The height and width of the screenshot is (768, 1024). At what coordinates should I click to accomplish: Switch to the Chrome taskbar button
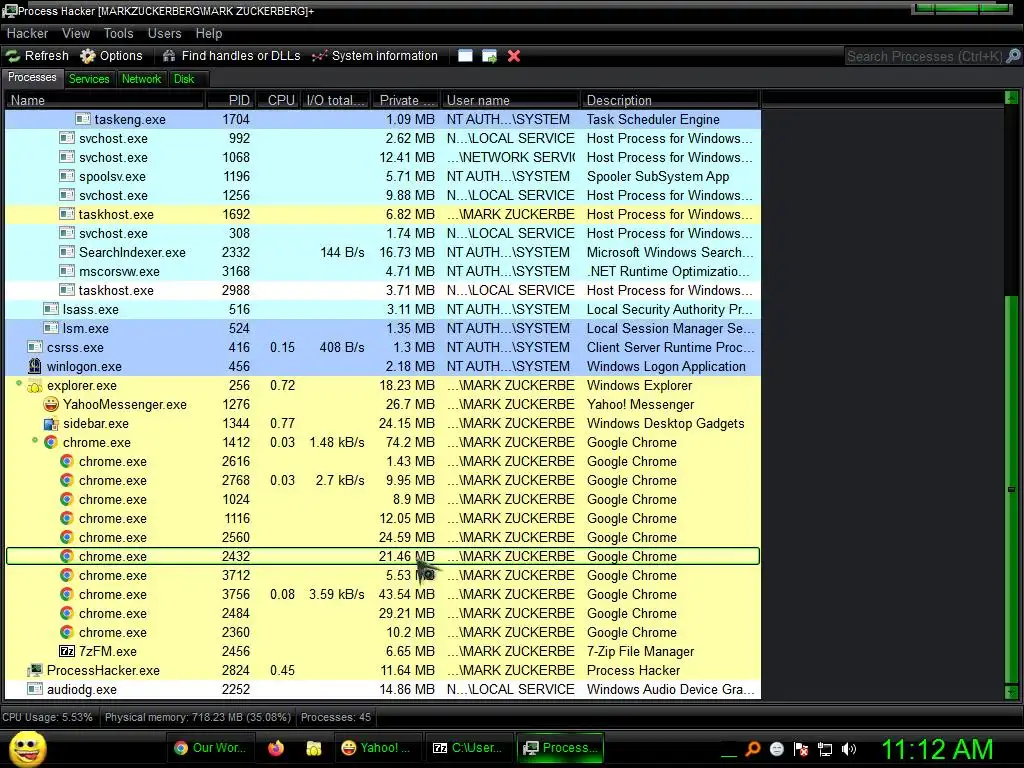point(210,748)
